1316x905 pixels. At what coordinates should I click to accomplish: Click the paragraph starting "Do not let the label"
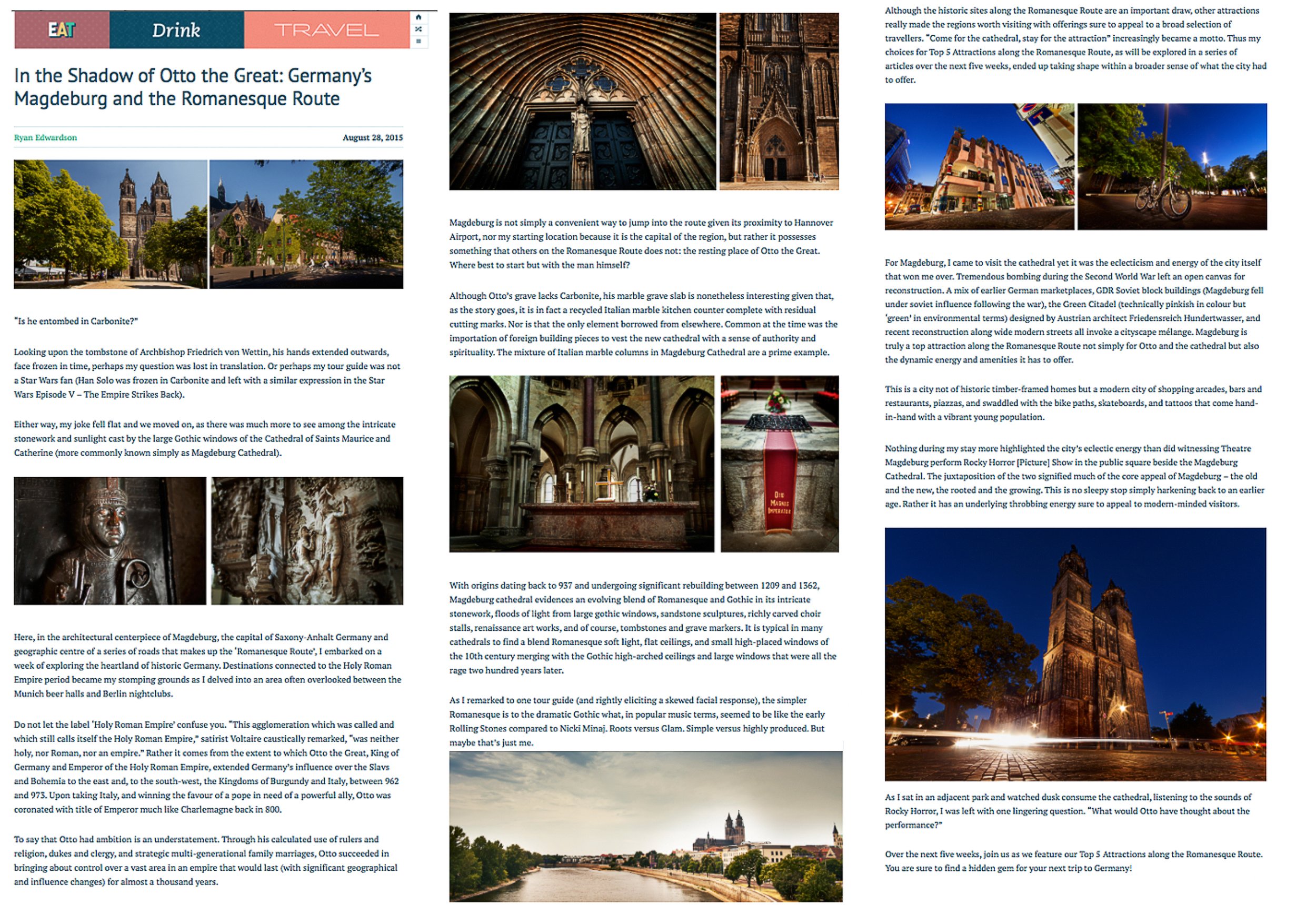click(x=207, y=767)
